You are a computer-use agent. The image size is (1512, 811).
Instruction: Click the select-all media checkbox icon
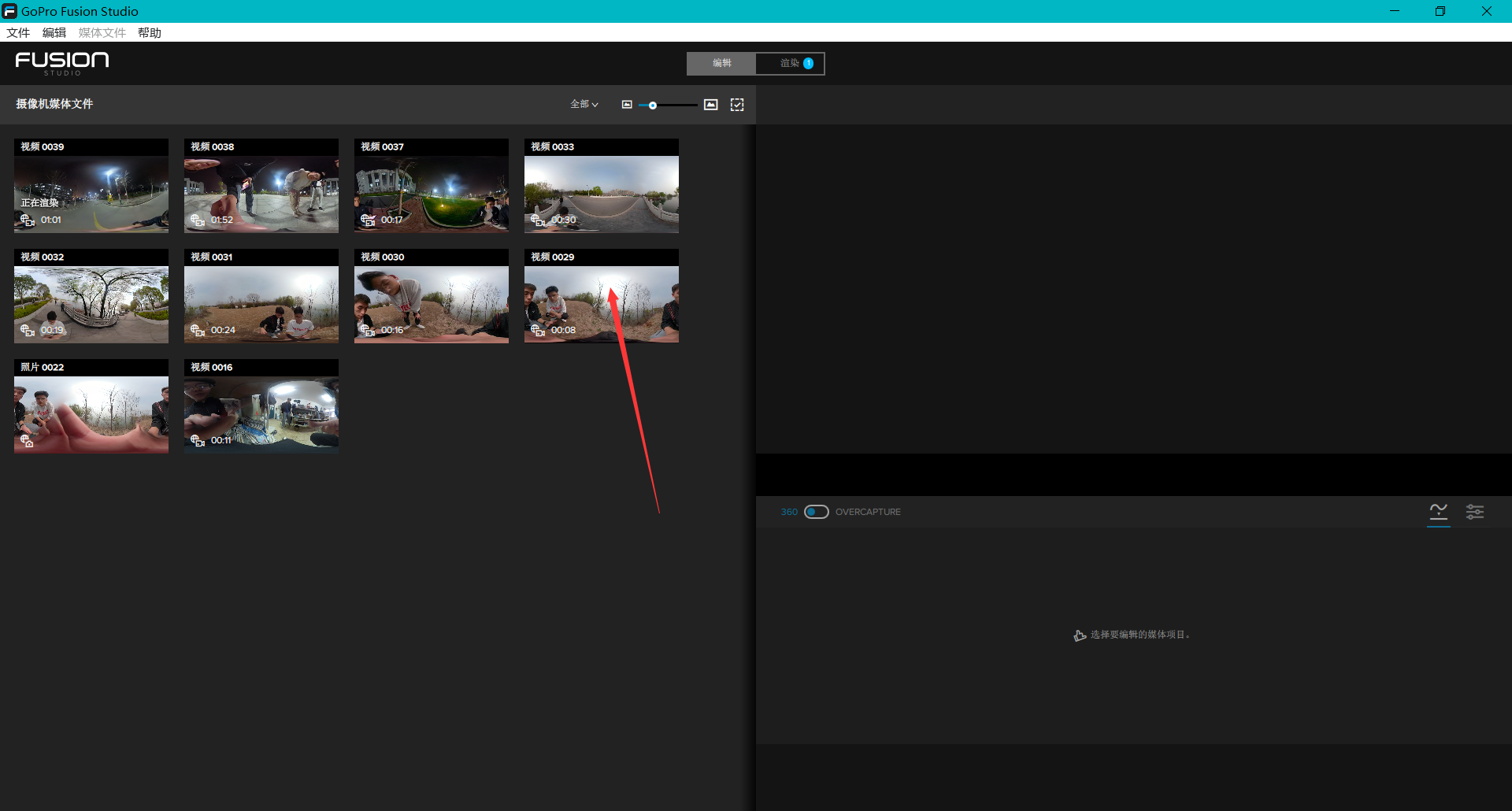click(x=737, y=104)
